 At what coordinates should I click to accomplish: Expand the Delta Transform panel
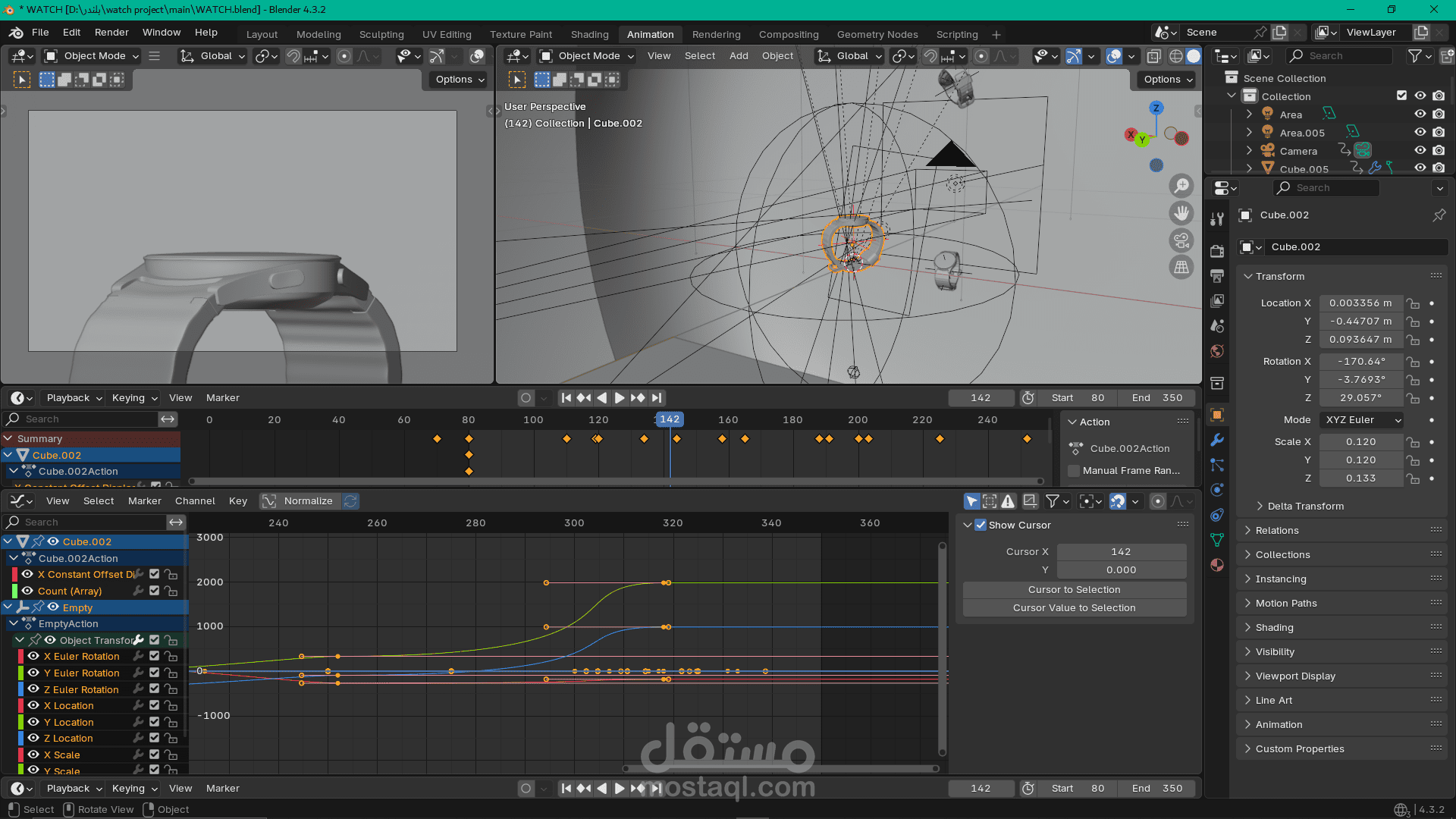click(1304, 507)
